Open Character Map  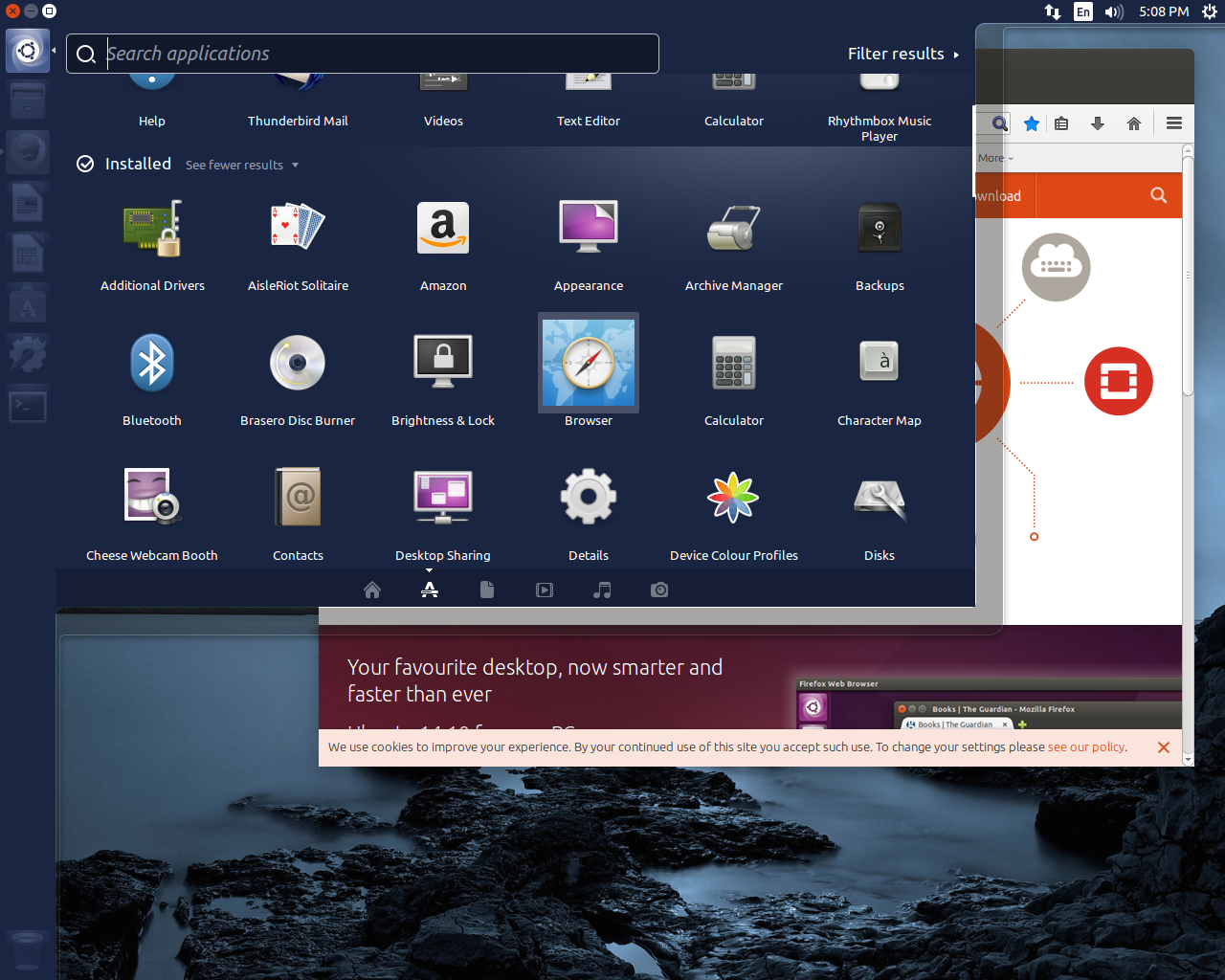880,364
